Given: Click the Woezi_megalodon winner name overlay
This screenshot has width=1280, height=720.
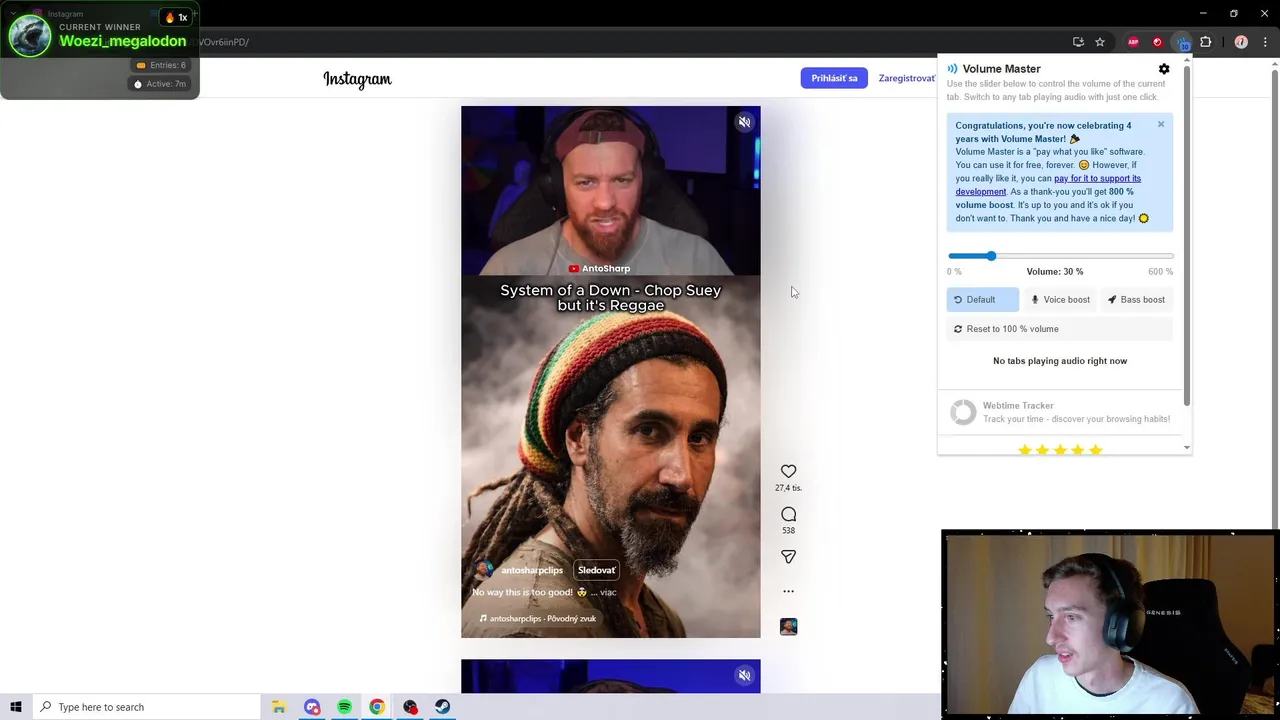Looking at the screenshot, I should click(123, 41).
